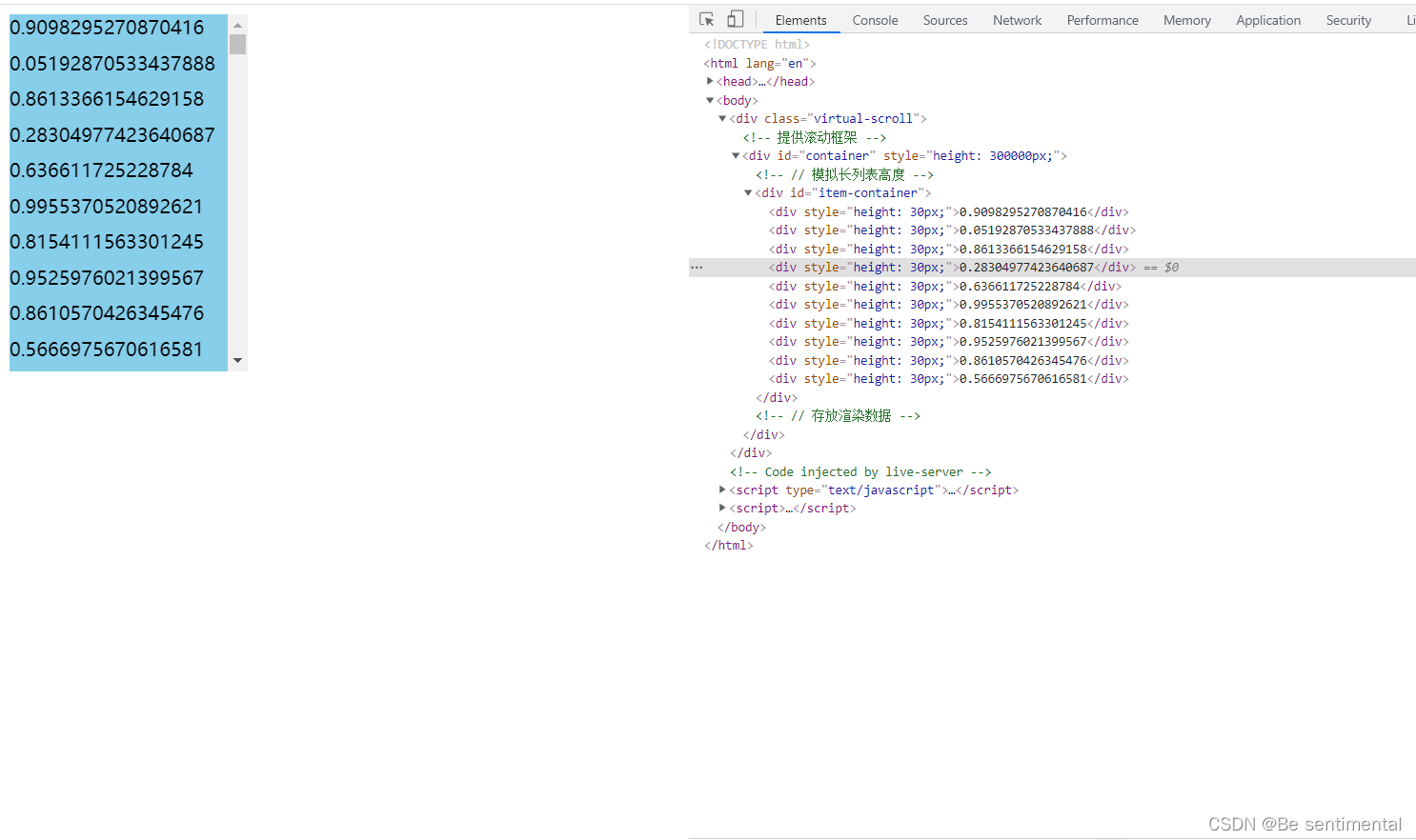Select the 模拟长列表高度 comment line
The image size is (1416, 840).
click(x=844, y=174)
